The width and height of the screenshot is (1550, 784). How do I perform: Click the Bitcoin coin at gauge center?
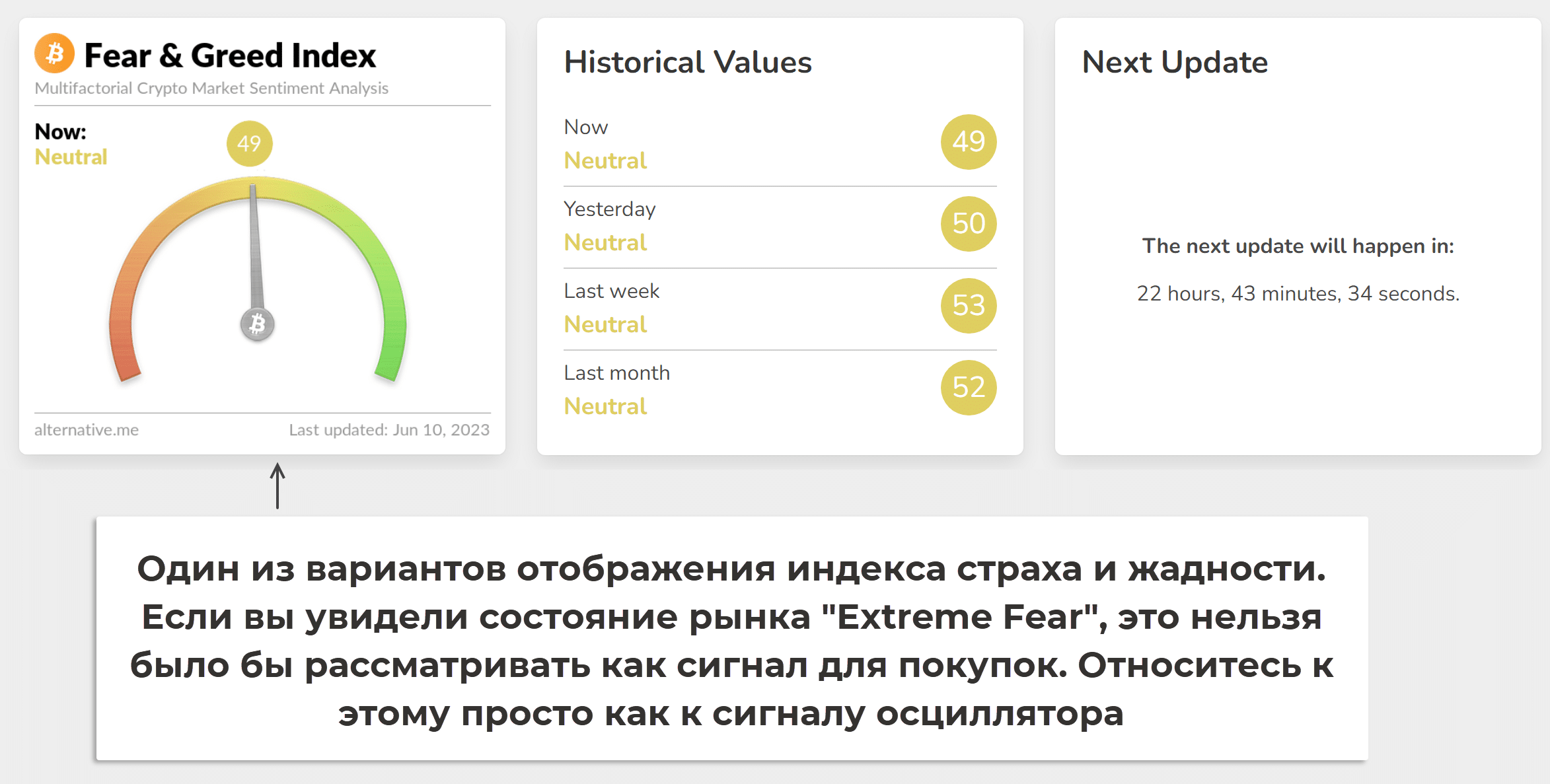(x=257, y=324)
